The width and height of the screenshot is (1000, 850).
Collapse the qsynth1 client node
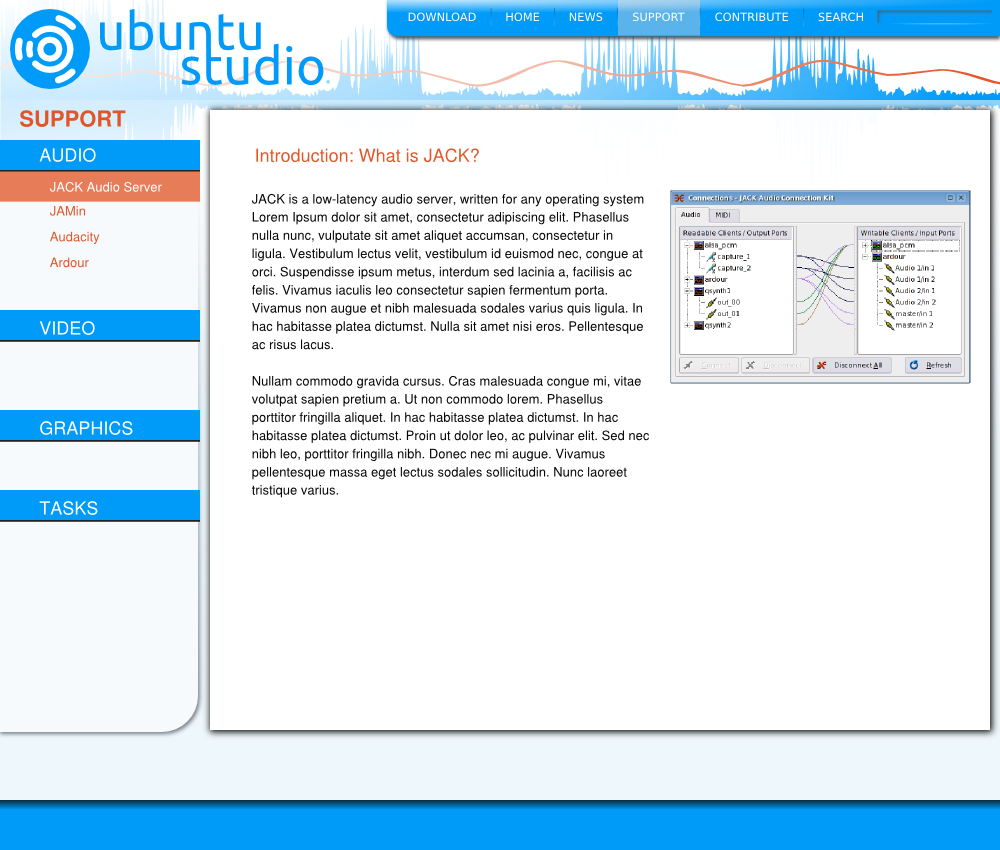pyautogui.click(x=688, y=291)
